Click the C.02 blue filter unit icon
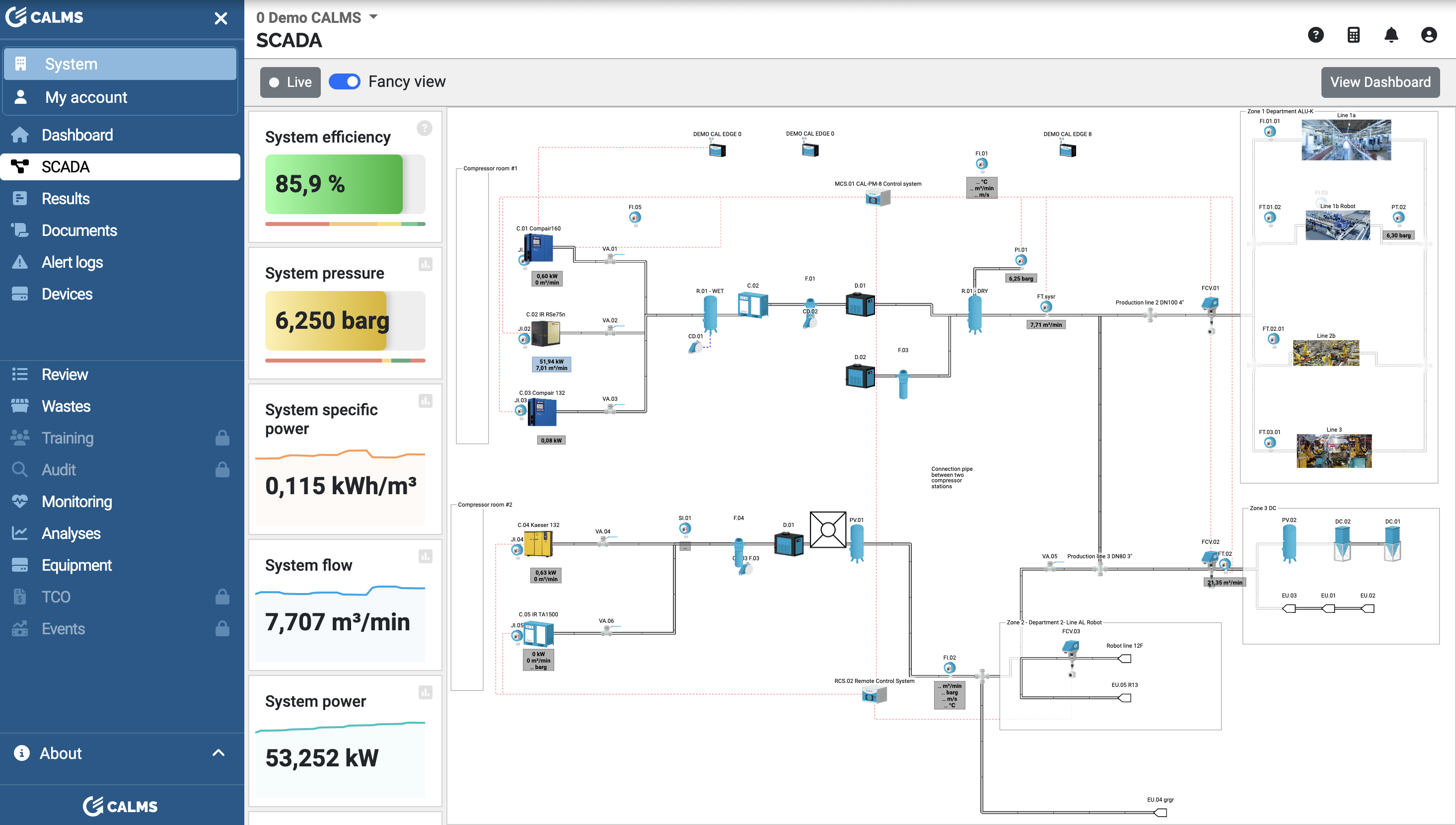The image size is (1456, 825). [x=753, y=305]
